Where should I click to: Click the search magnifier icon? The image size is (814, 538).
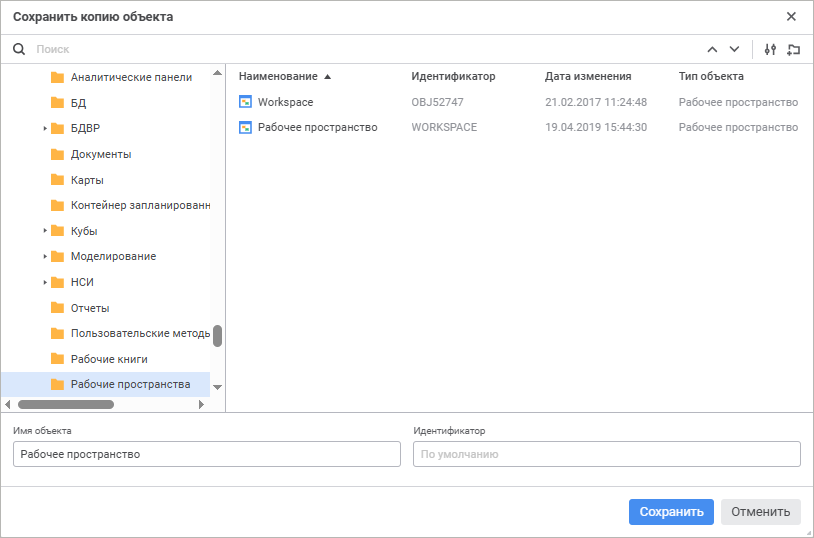[18, 49]
